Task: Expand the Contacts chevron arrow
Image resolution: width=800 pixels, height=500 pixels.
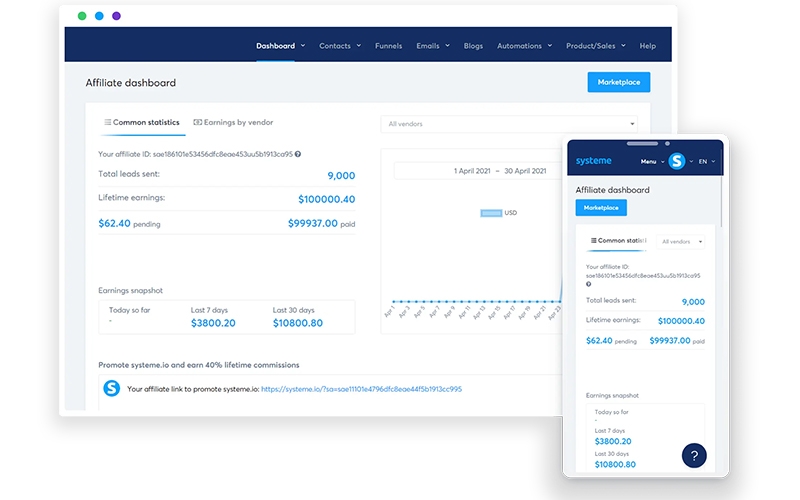Action: point(359,45)
